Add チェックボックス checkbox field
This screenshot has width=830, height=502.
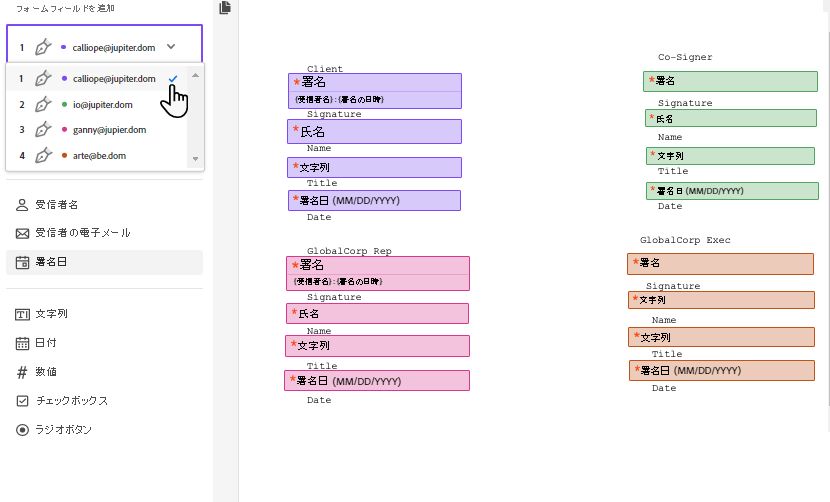click(x=104, y=401)
